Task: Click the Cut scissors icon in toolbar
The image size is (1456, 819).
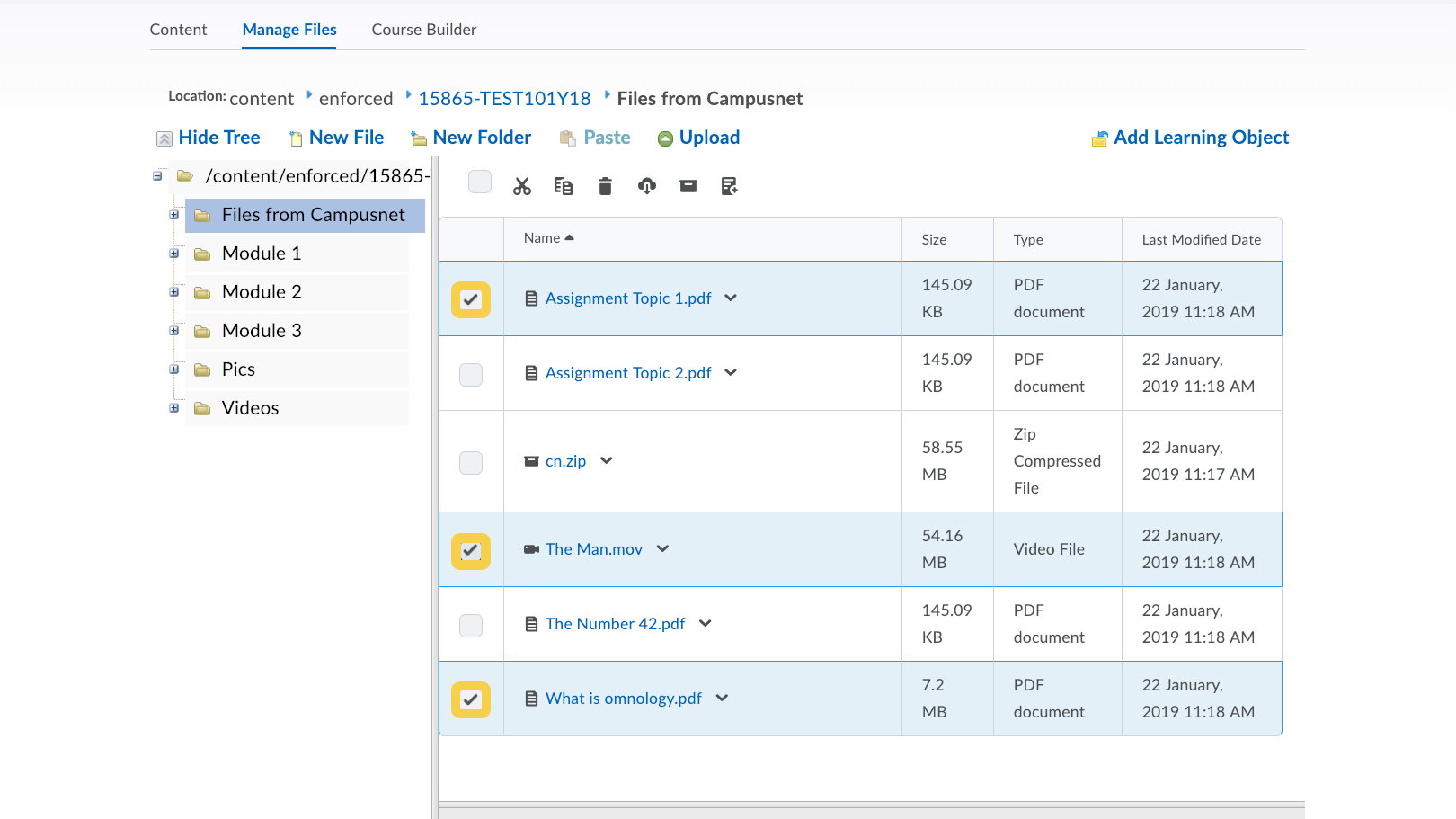Action: 522,186
